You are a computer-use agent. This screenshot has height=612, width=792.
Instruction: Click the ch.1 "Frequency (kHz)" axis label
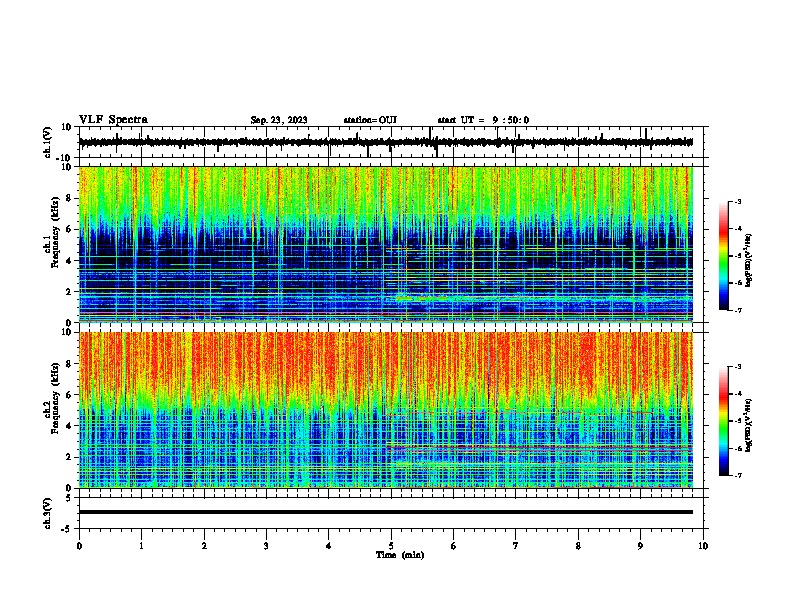(55, 233)
